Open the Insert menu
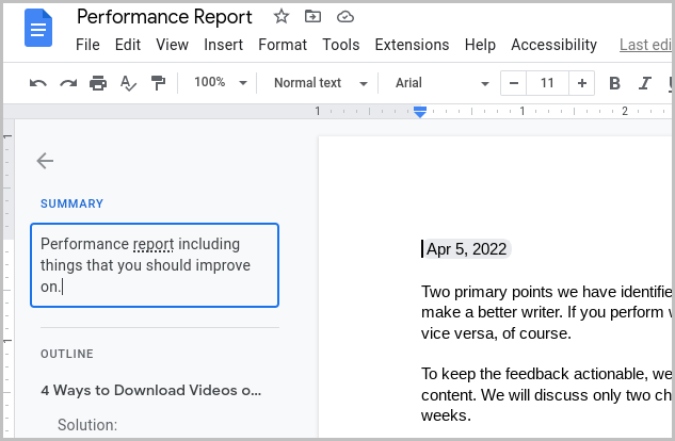 [x=223, y=44]
